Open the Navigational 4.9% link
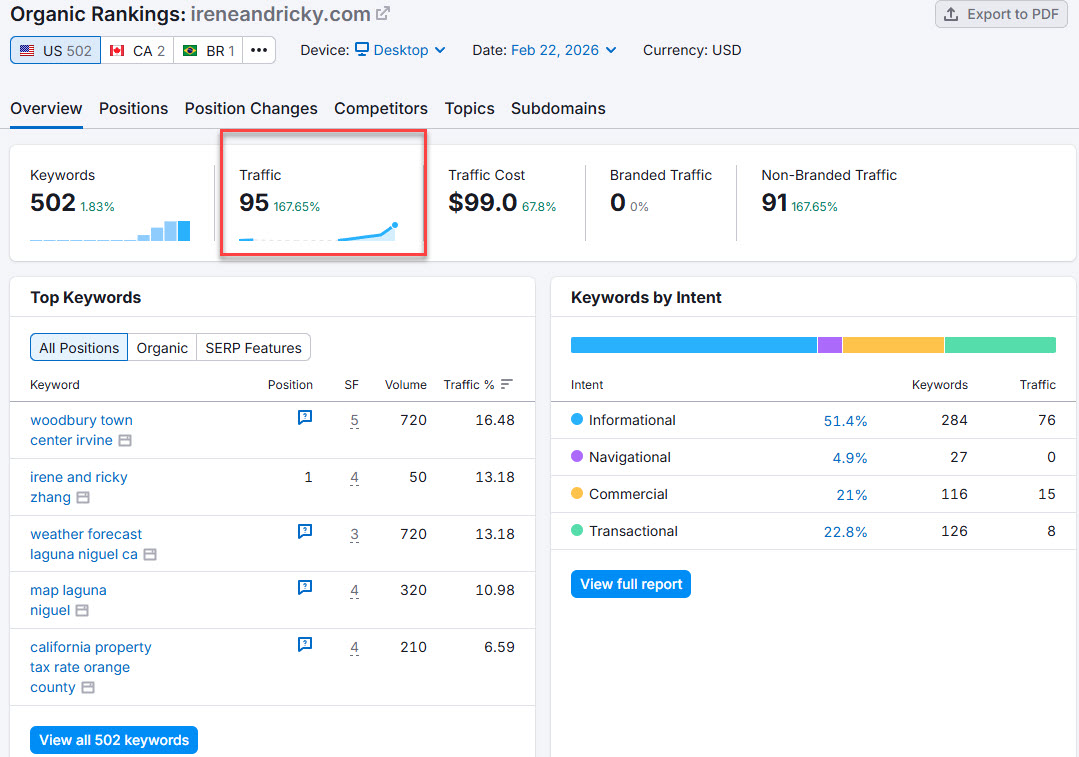Image resolution: width=1079 pixels, height=757 pixels. 850,458
